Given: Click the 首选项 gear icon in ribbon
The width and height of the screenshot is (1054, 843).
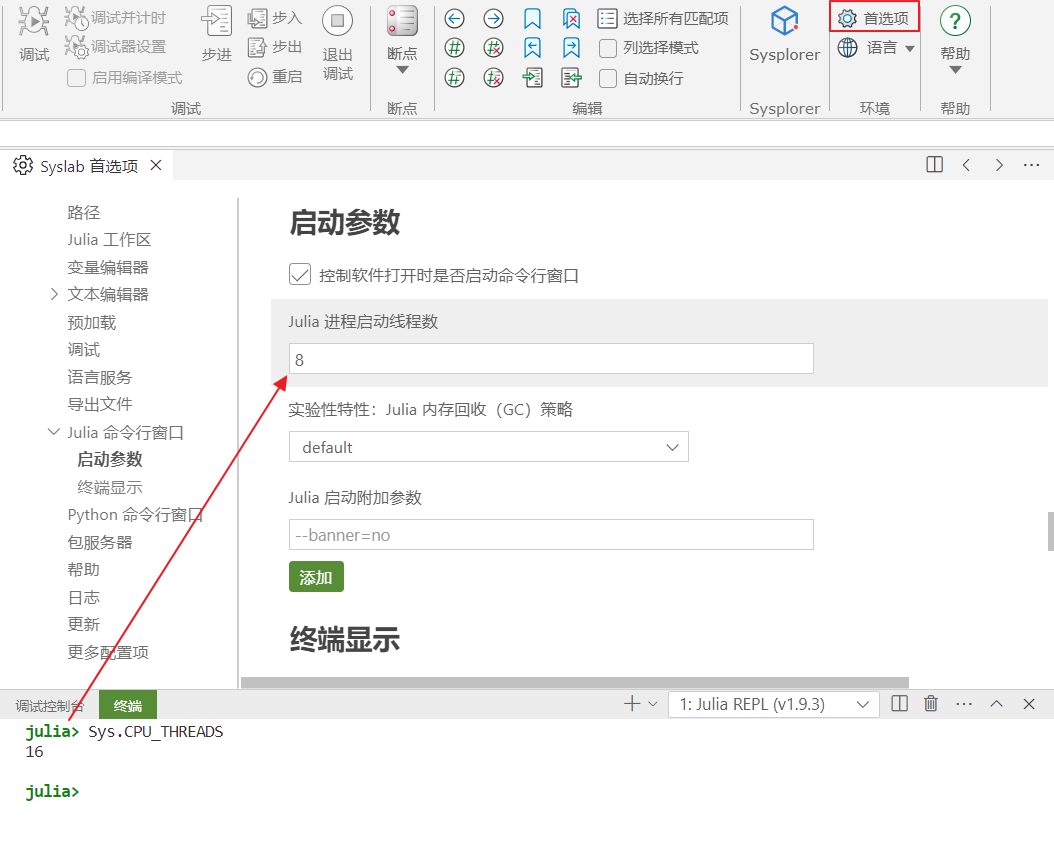Looking at the screenshot, I should [847, 18].
